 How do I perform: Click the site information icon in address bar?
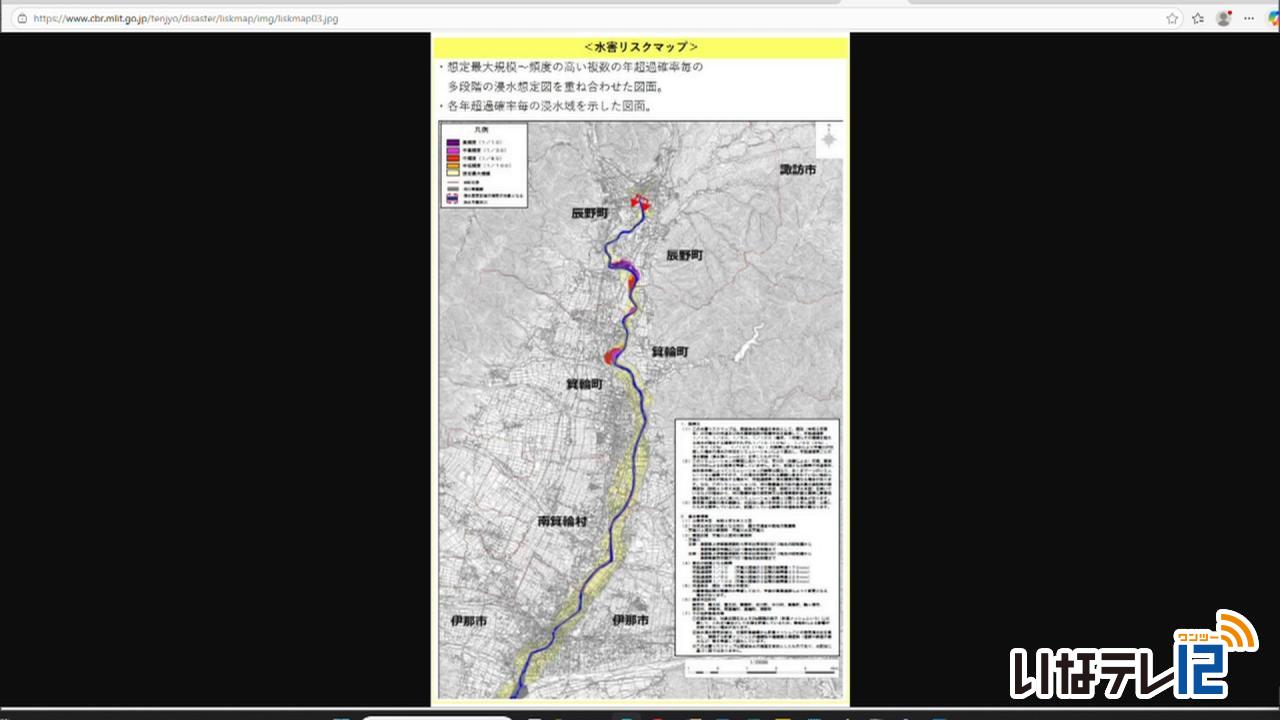click(x=22, y=18)
